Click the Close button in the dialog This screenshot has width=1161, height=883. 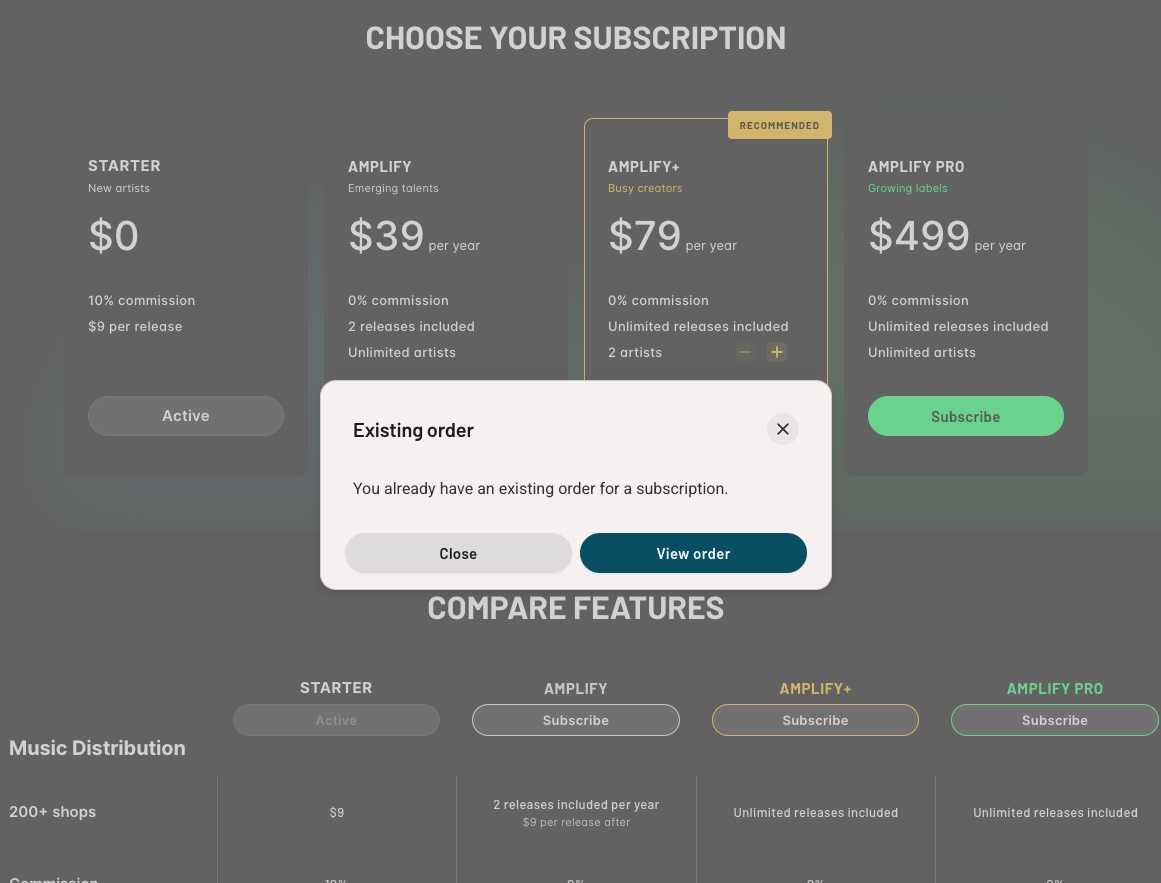[458, 553]
